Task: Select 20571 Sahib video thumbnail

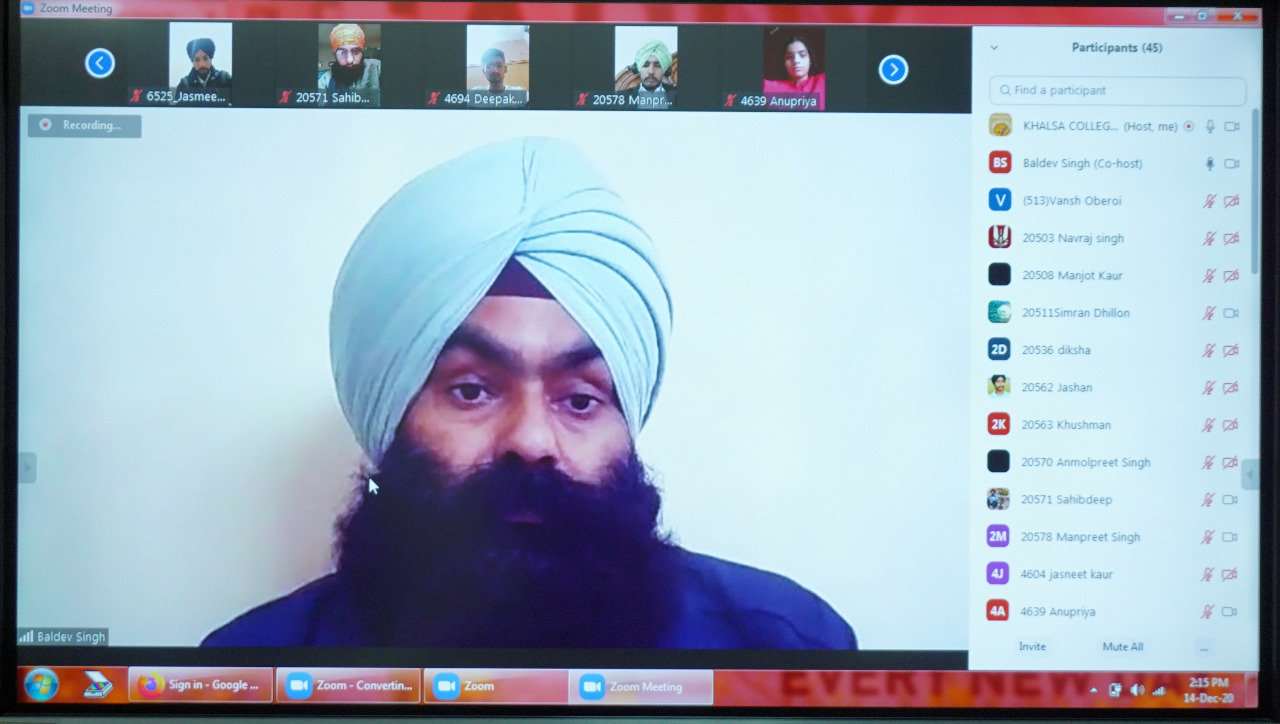Action: (x=349, y=64)
